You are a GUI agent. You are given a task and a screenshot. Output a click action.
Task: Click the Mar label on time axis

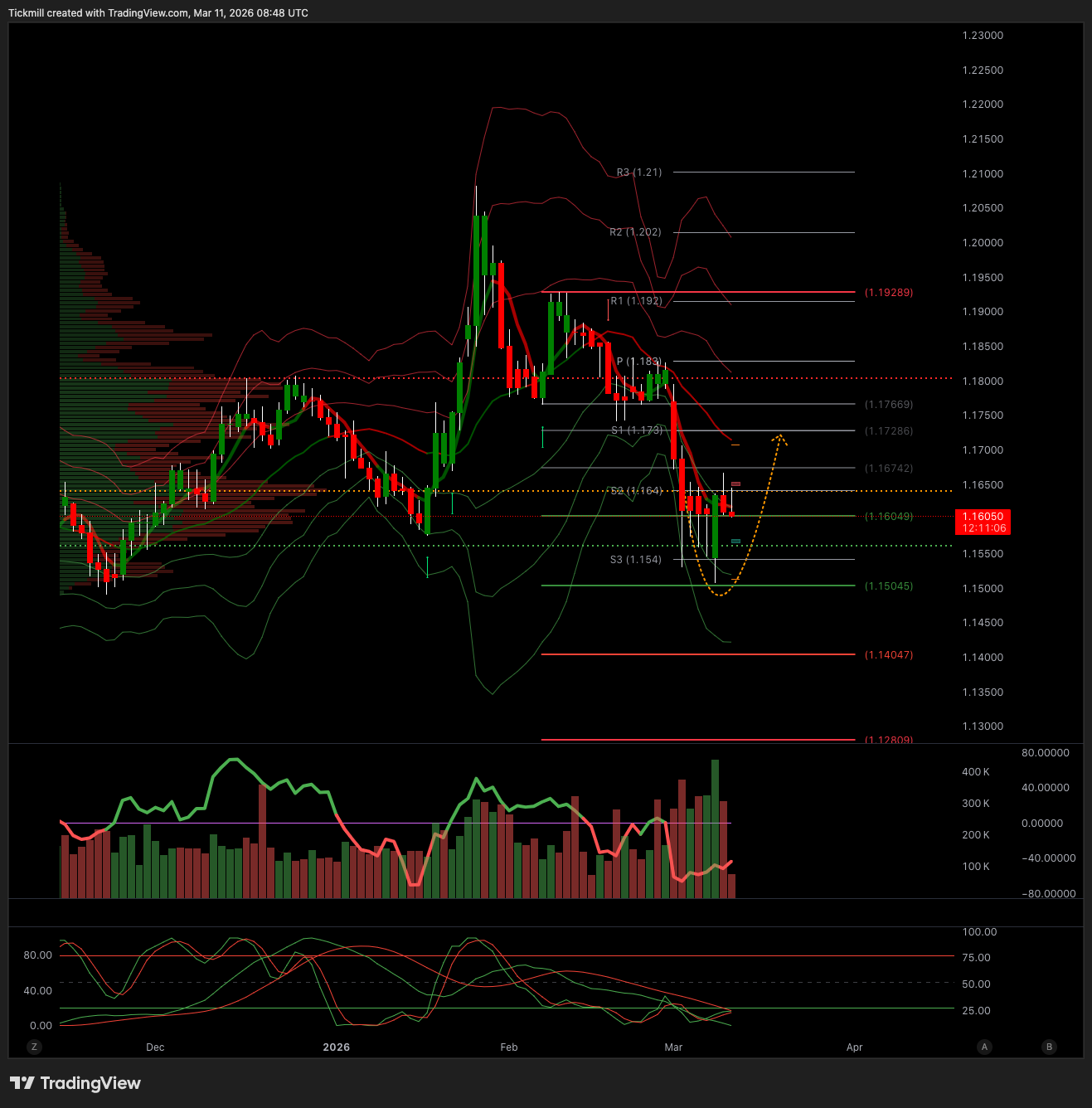[673, 1047]
